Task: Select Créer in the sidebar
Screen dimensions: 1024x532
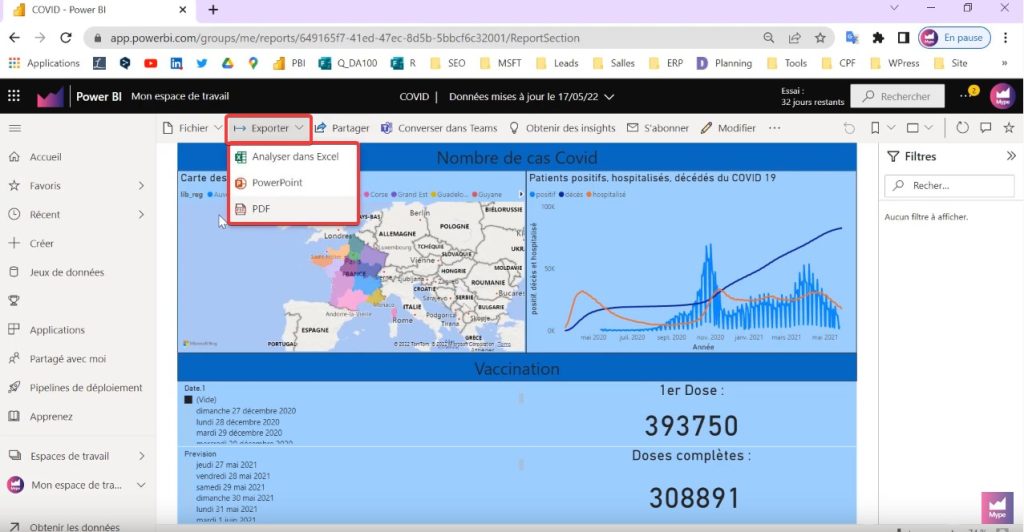Action: click(x=41, y=243)
